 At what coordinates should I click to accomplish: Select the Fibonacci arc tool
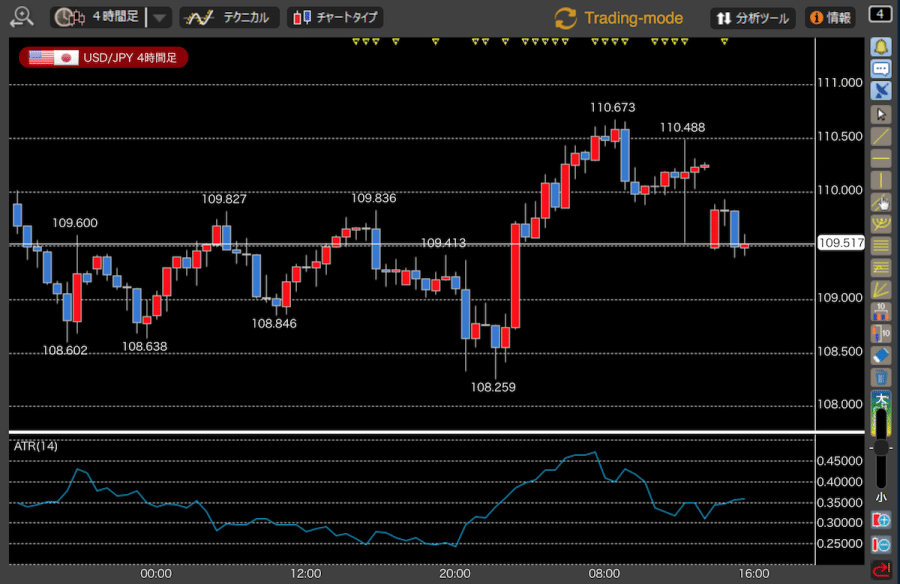pos(881,224)
